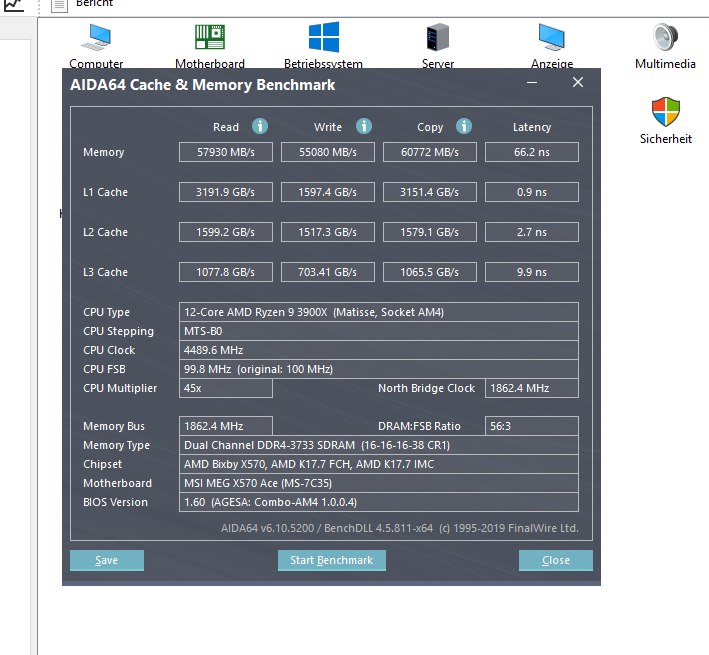Click L1 Cache Write value 1597.4 GB/s
This screenshot has height=655, width=709.
(328, 192)
